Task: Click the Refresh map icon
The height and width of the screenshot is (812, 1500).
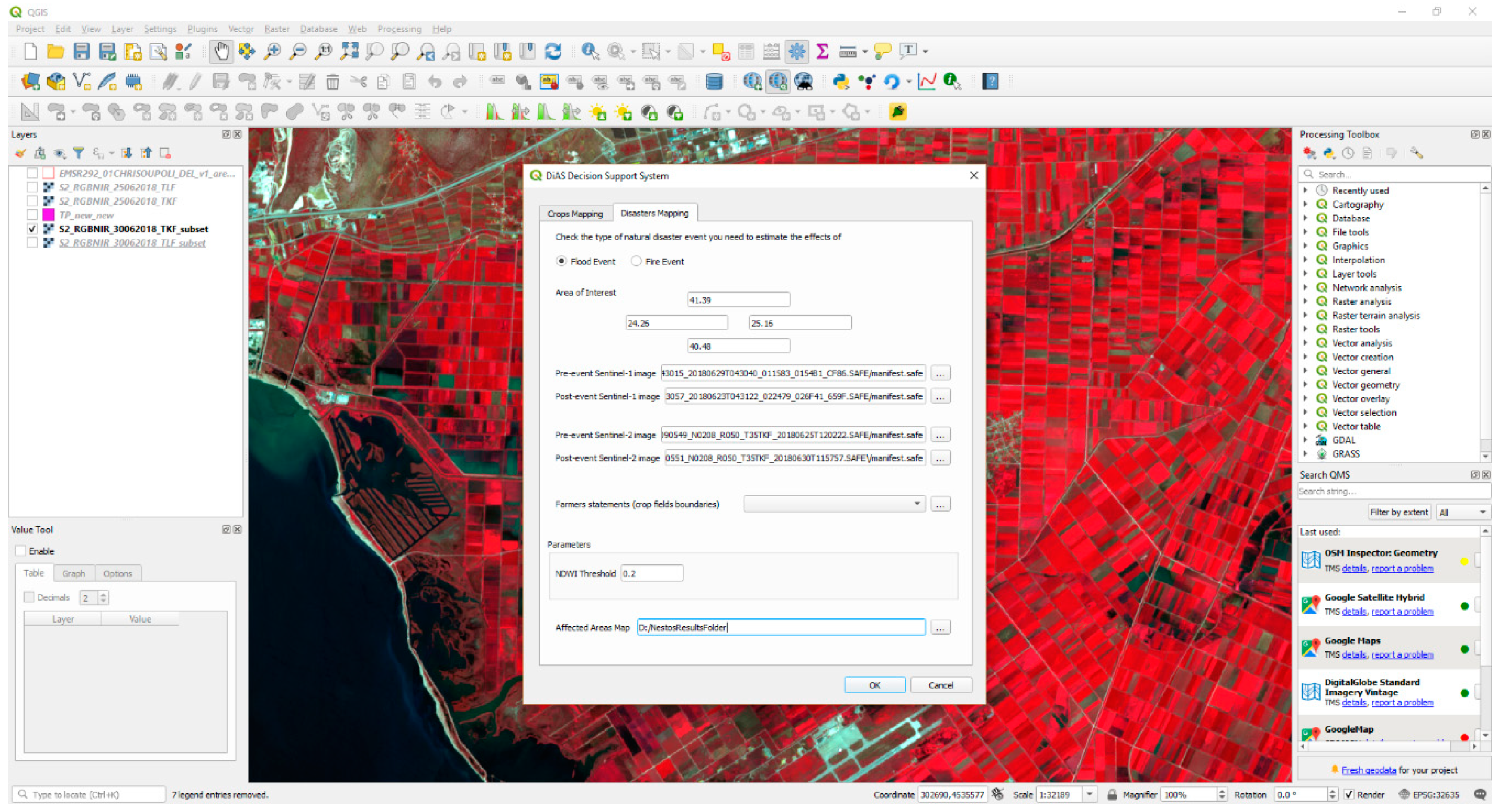Action: click(553, 51)
